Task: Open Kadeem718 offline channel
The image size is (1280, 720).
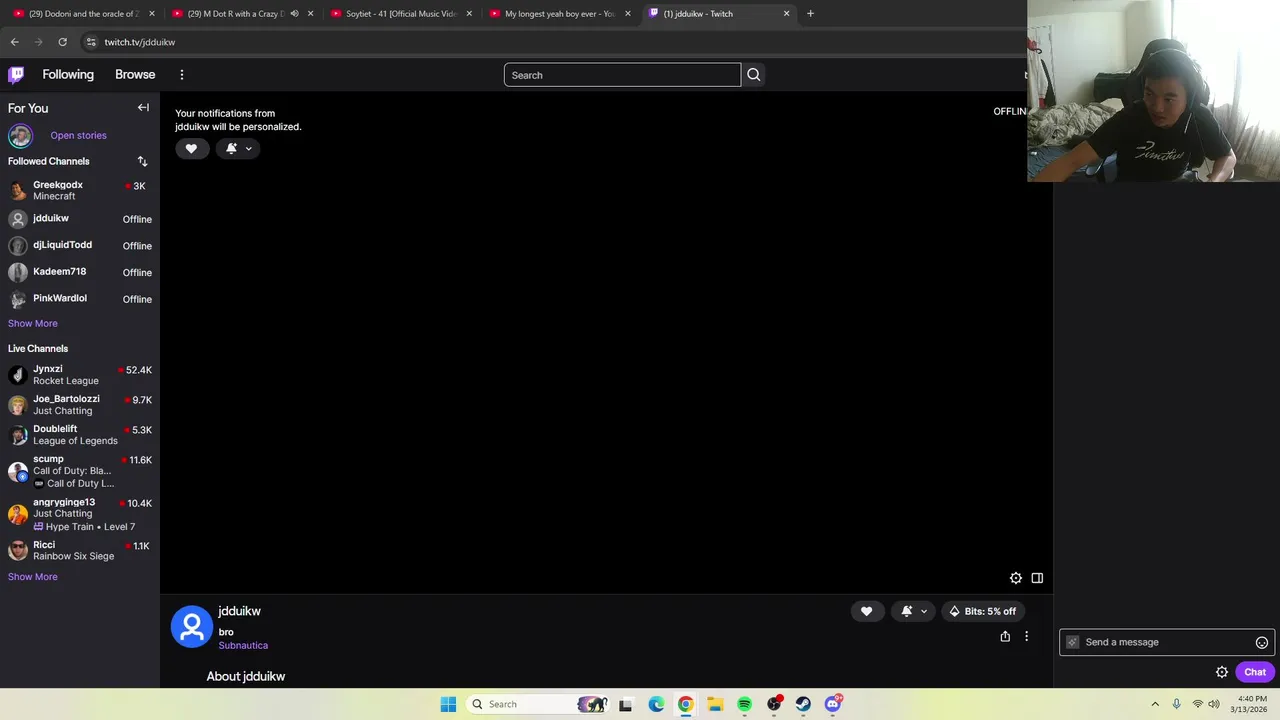Action: (x=80, y=273)
